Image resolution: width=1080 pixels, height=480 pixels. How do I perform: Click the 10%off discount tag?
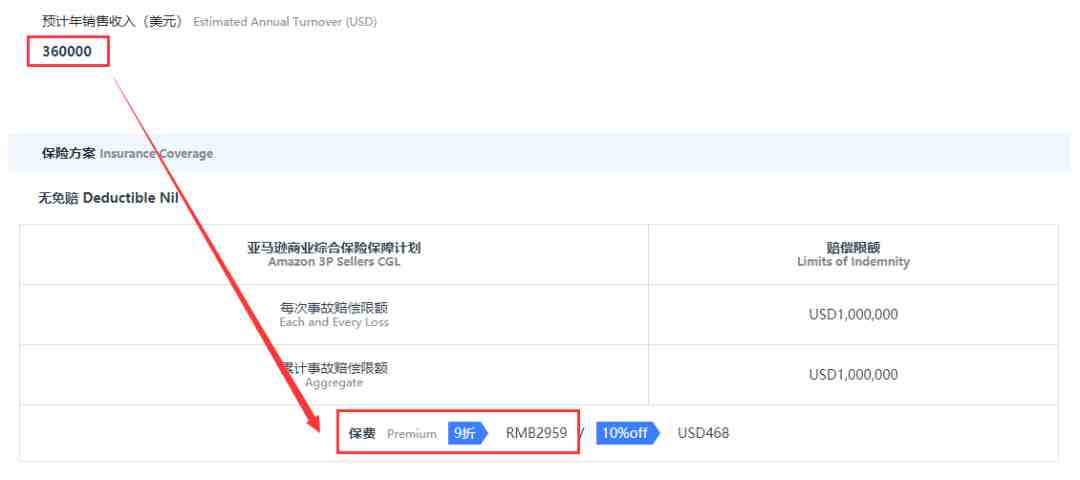[x=627, y=433]
